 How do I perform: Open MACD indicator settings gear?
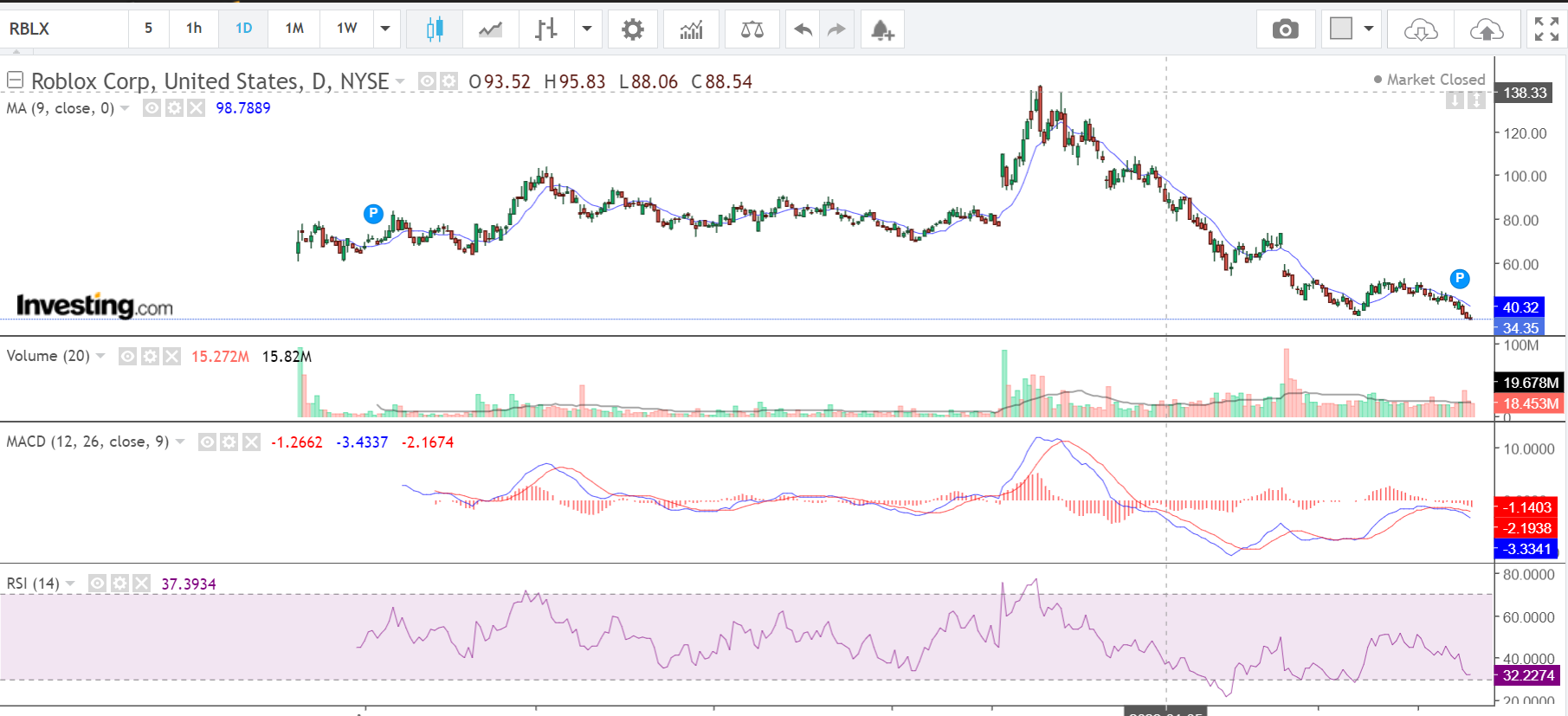point(229,442)
